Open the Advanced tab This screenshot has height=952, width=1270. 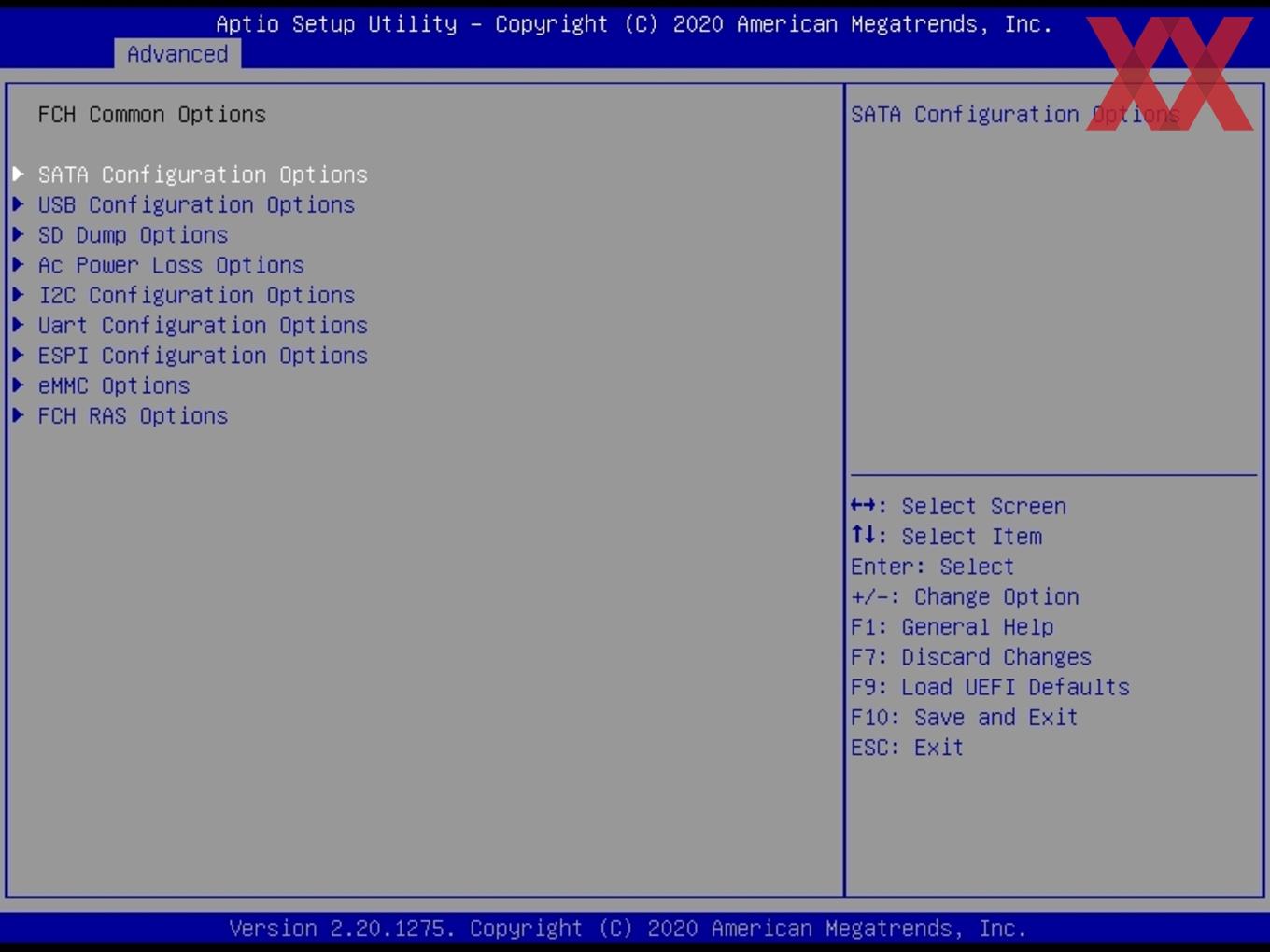177,54
